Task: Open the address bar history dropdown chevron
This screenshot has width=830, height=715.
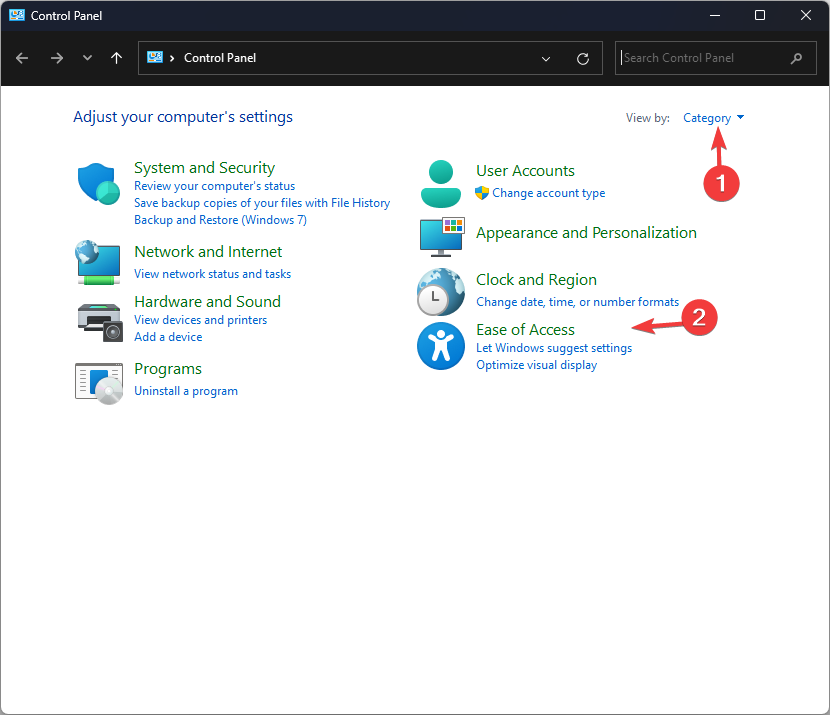Action: (546, 59)
